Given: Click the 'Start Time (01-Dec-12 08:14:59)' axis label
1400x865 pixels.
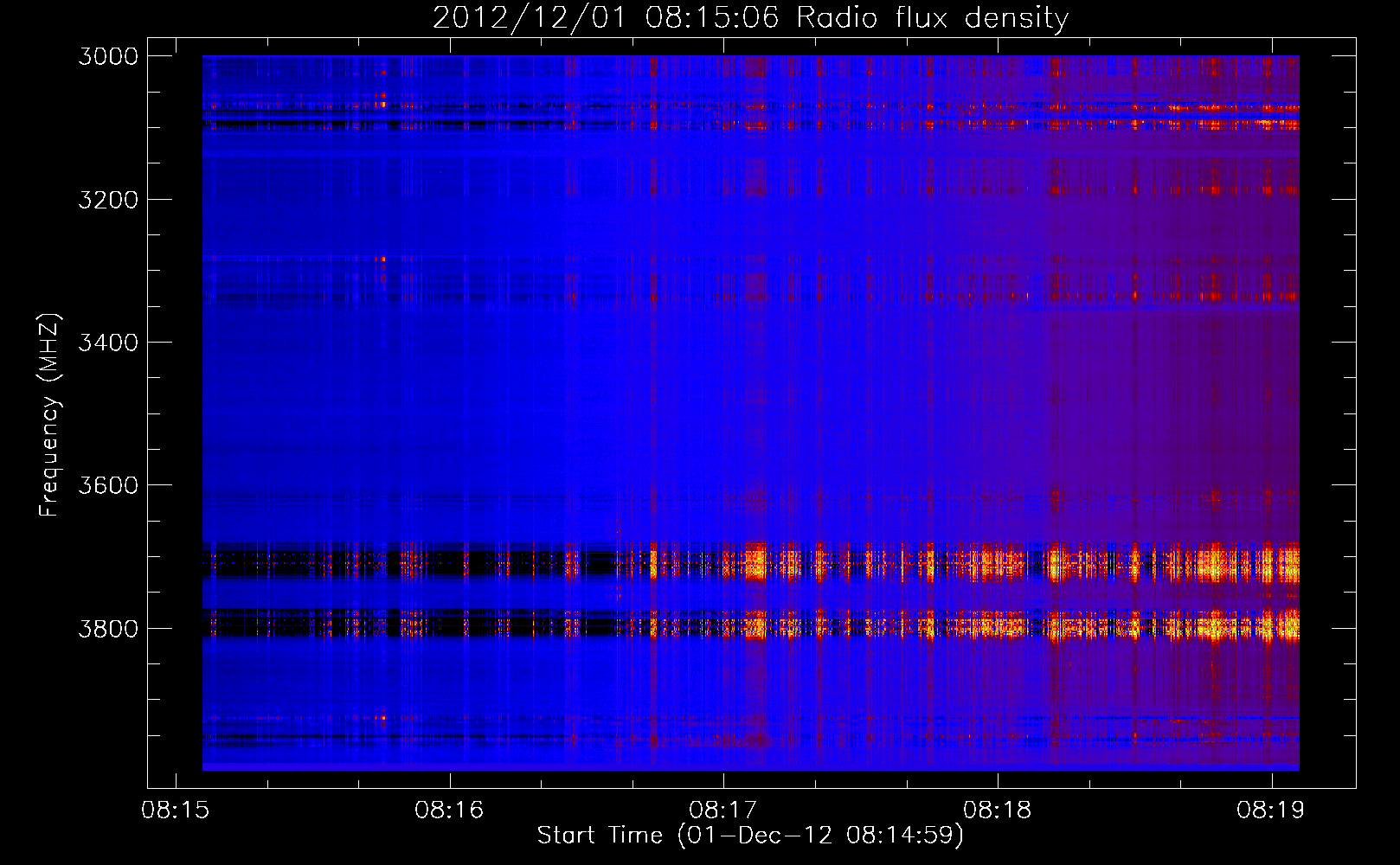Looking at the screenshot, I should tap(750, 836).
